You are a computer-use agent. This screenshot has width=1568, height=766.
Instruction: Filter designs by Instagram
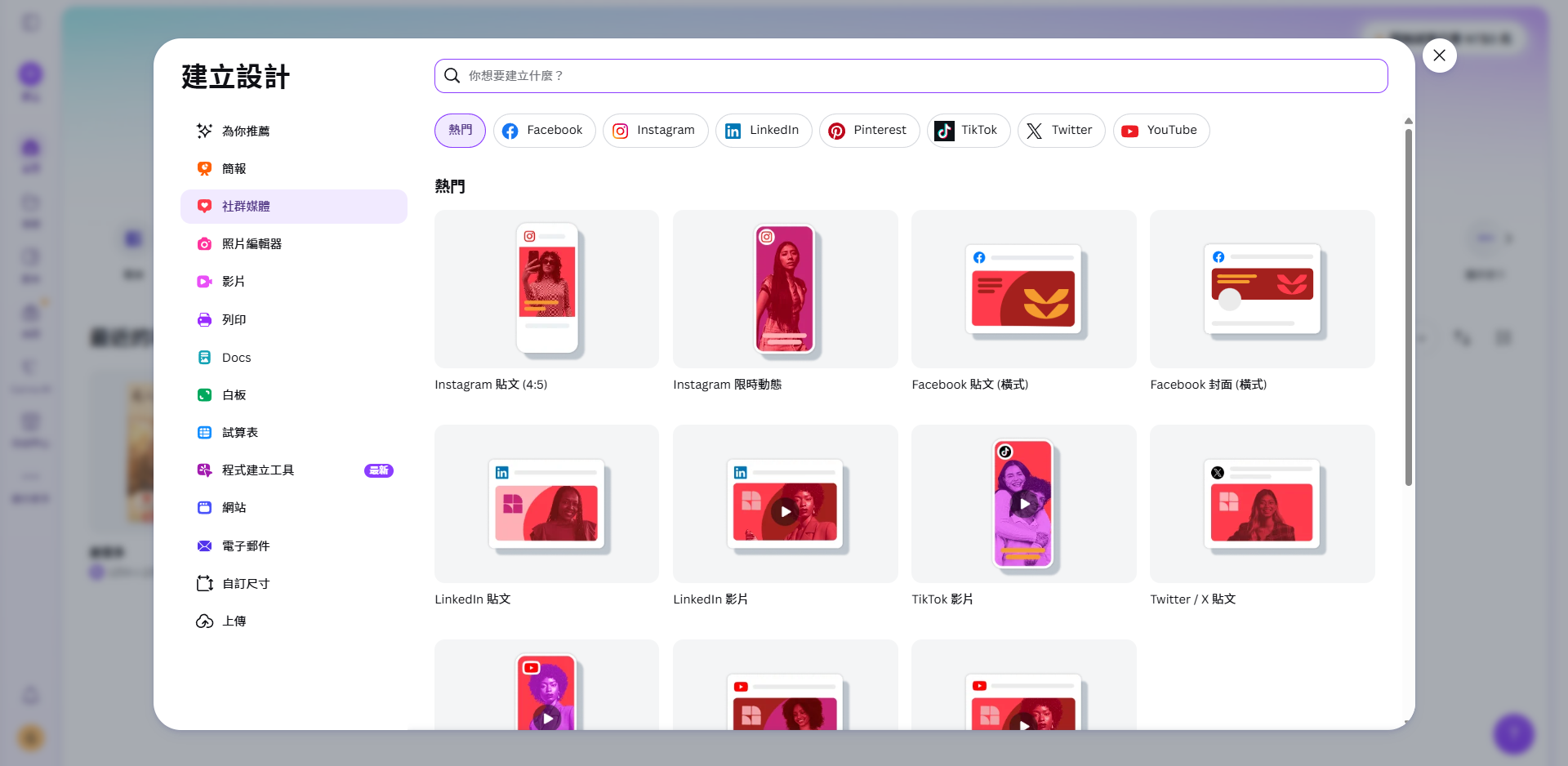pos(655,131)
